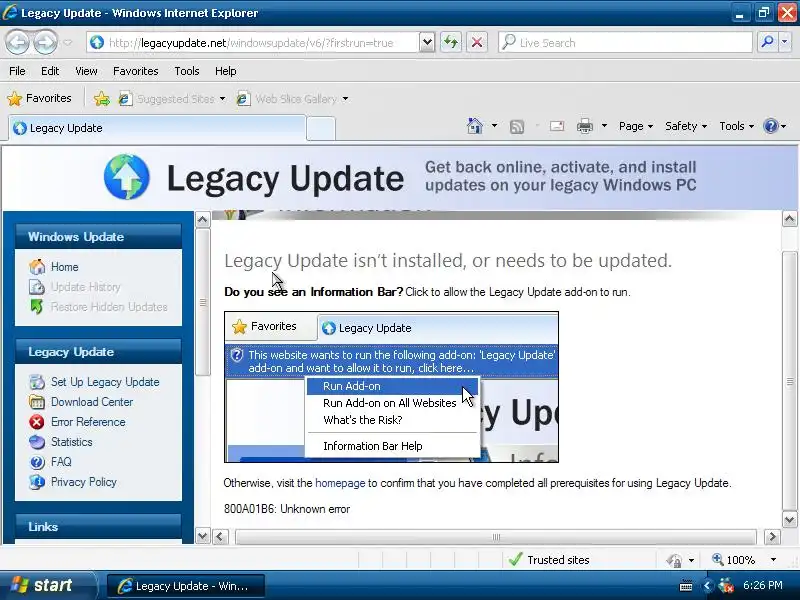Open the Favorites menu
Image resolution: width=800 pixels, height=600 pixels.
tap(135, 71)
